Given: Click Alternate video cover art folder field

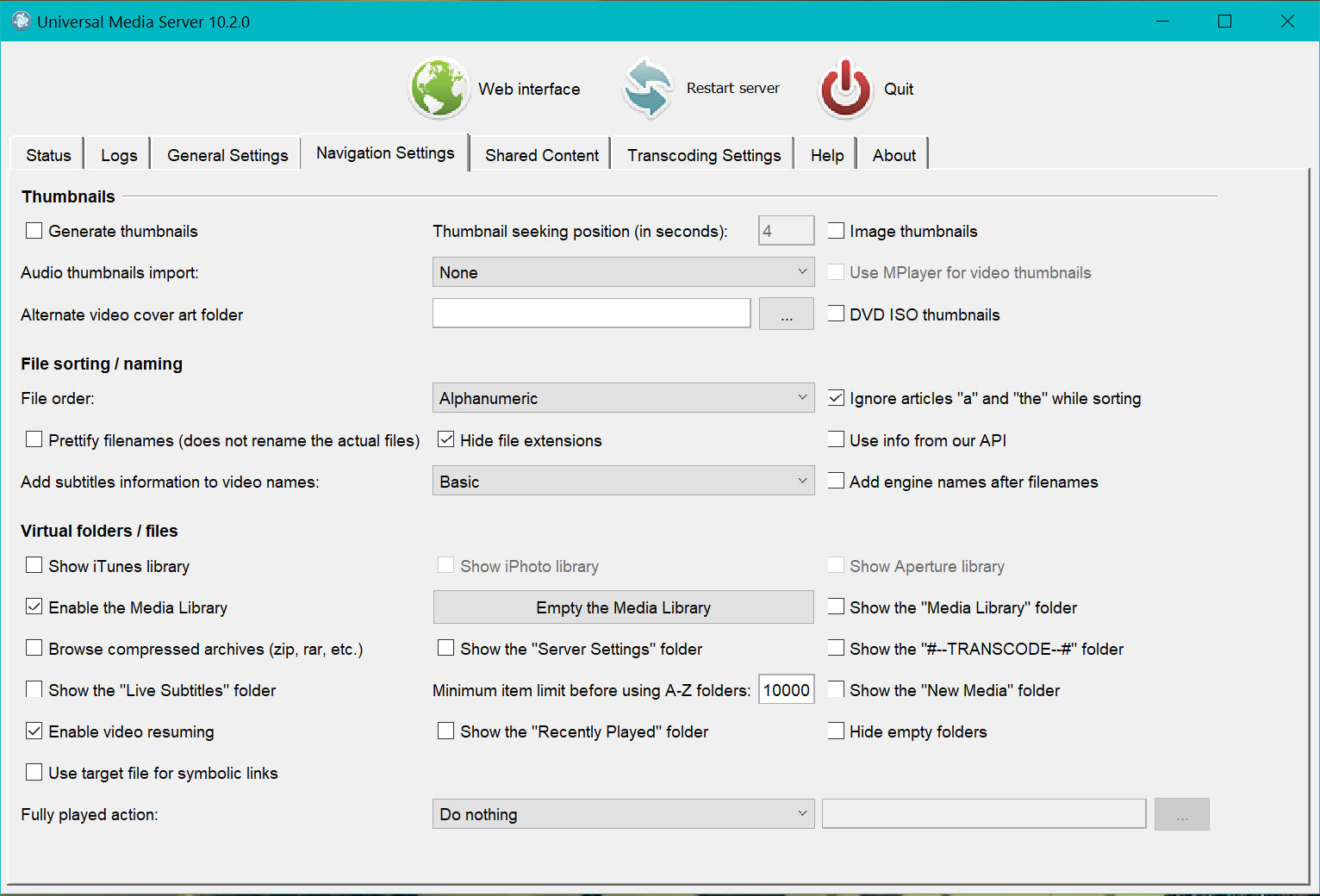Looking at the screenshot, I should [x=592, y=314].
